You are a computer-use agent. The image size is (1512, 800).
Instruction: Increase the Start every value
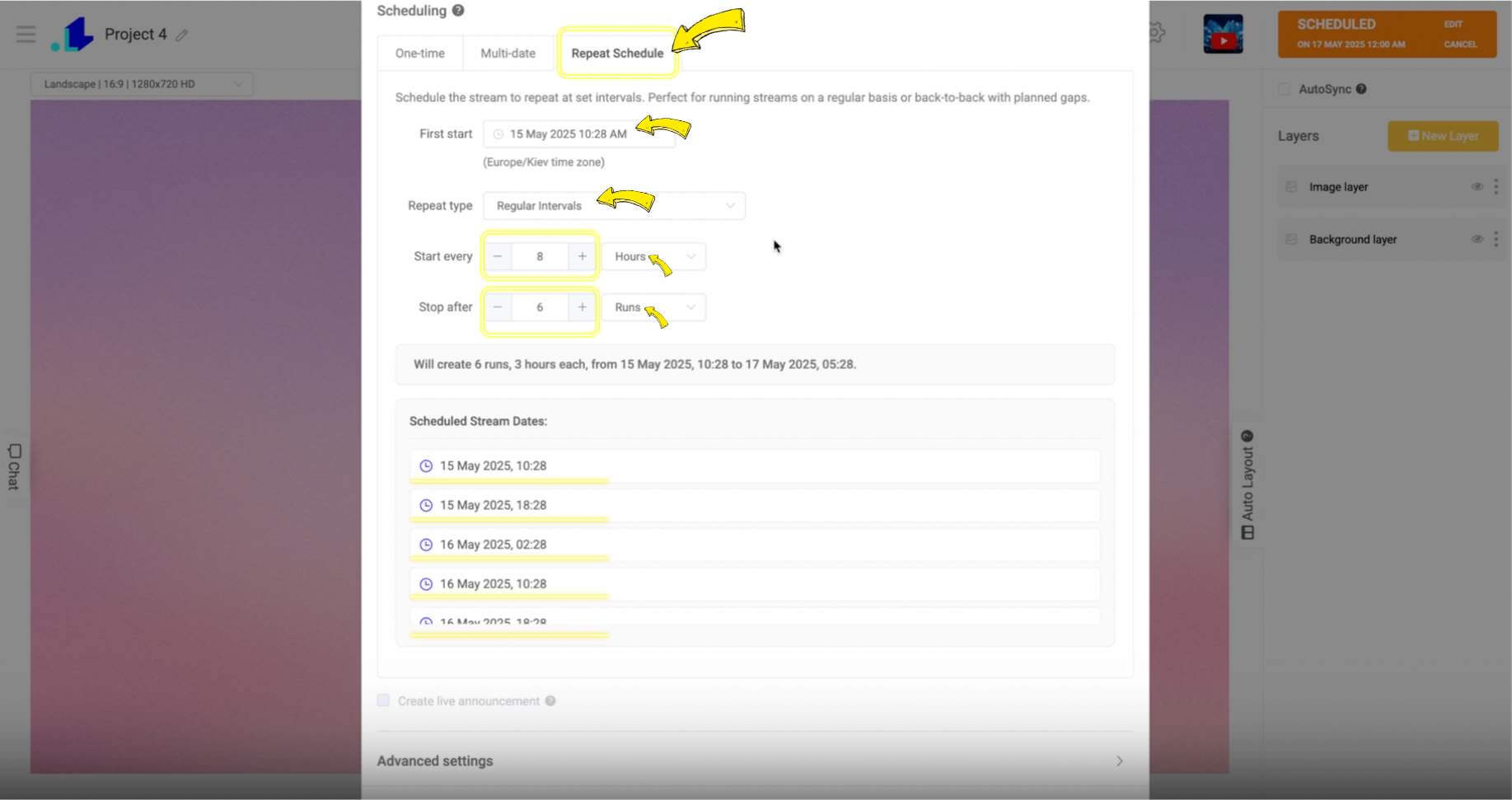click(582, 256)
